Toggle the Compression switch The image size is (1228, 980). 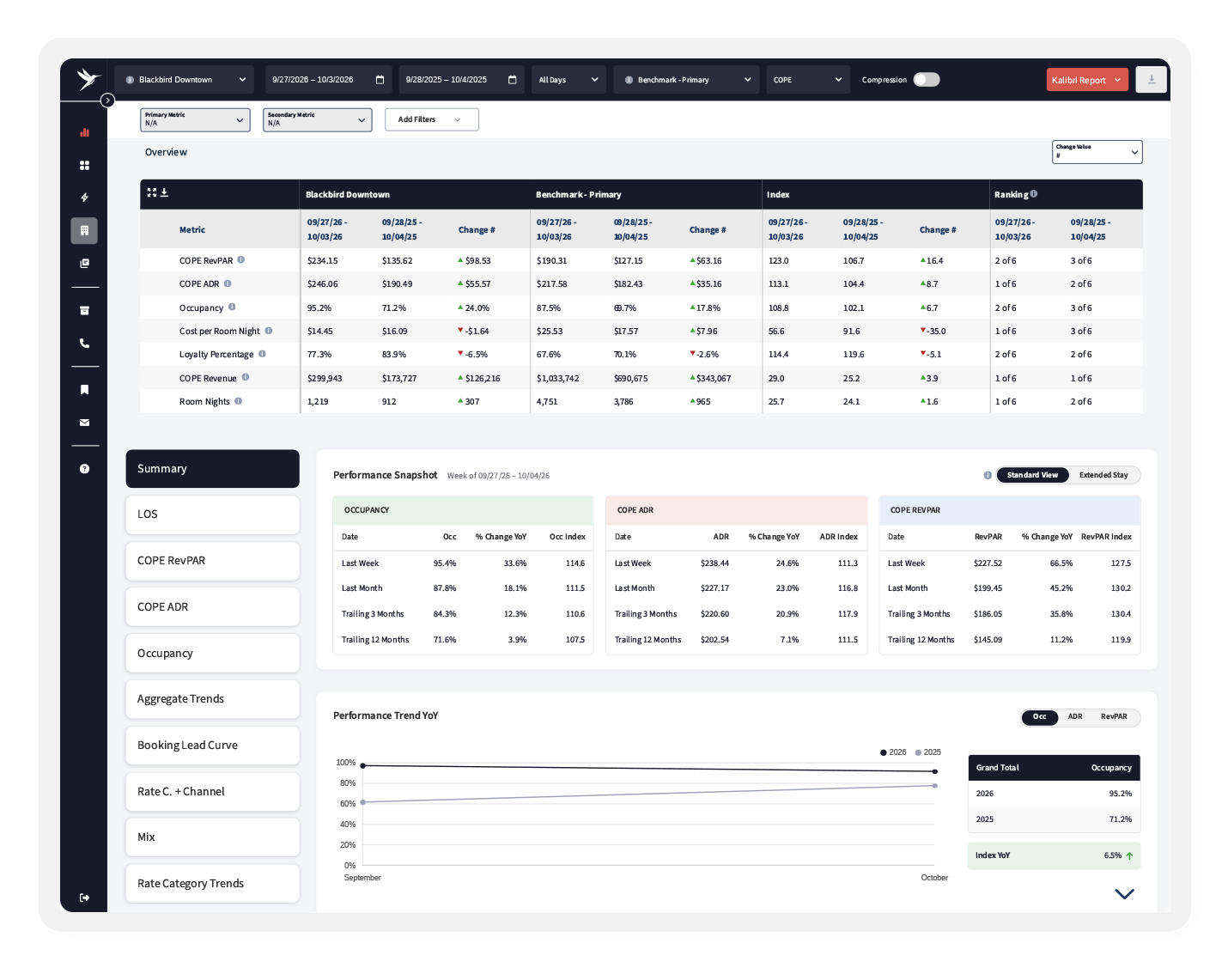tap(927, 80)
